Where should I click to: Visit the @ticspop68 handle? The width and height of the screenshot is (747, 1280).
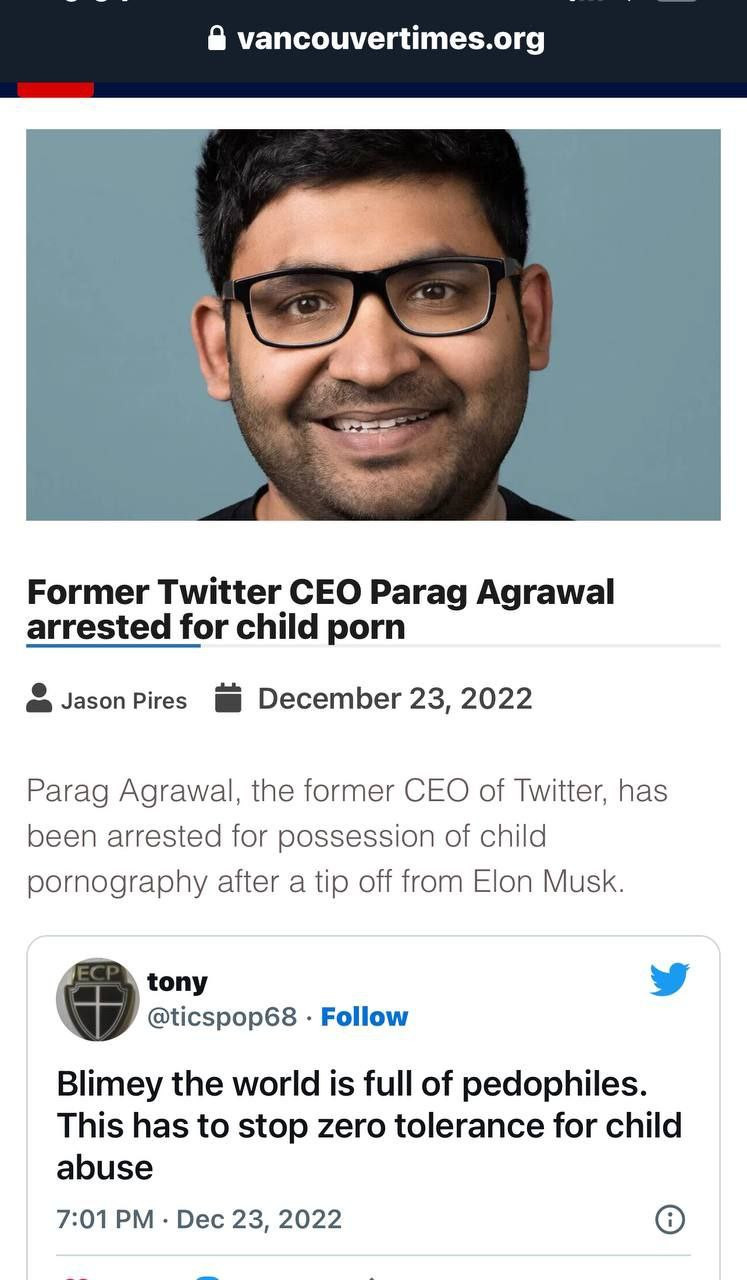[x=222, y=1017]
